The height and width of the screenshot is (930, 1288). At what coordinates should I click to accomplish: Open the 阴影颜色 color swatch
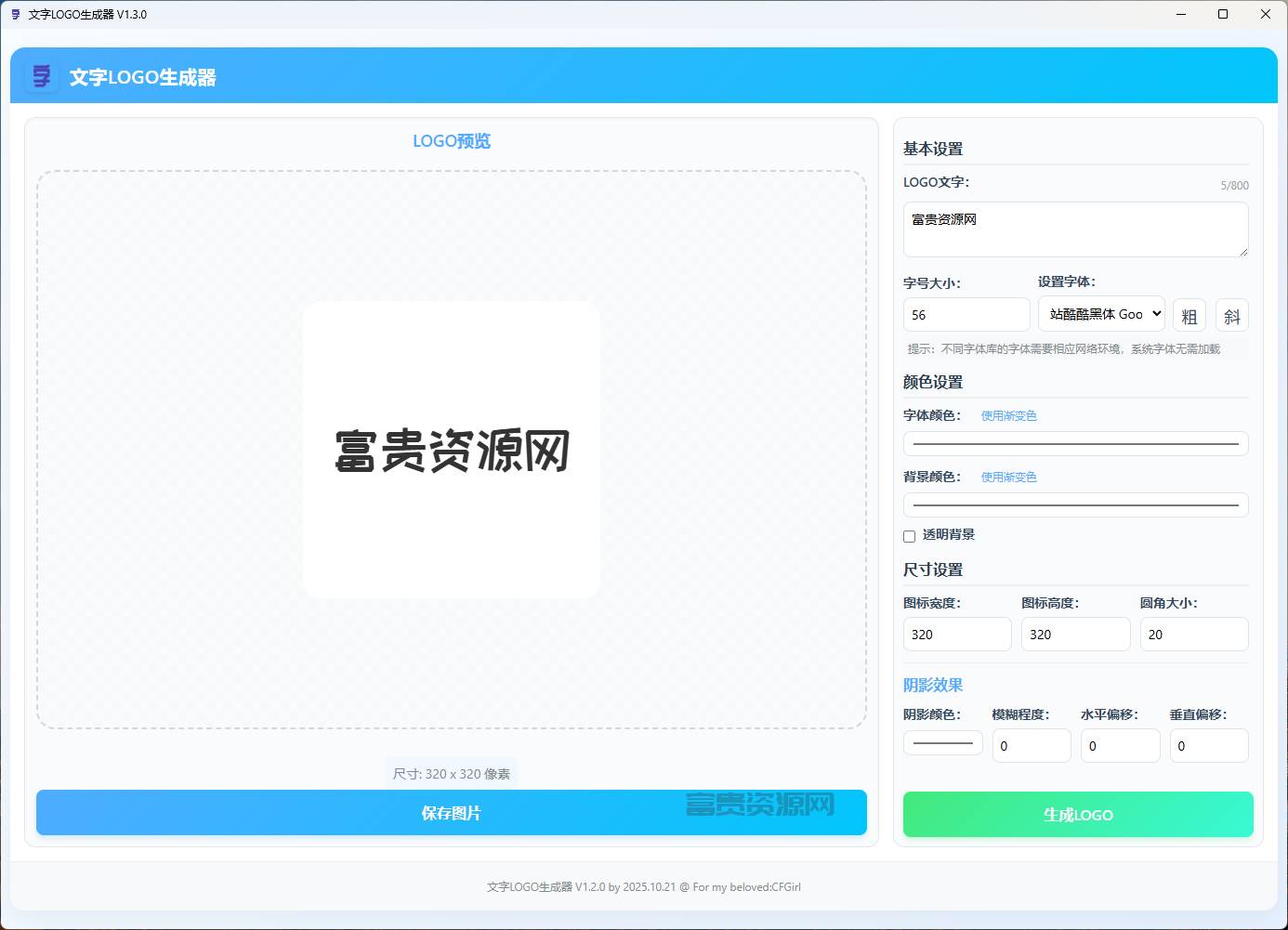point(943,742)
